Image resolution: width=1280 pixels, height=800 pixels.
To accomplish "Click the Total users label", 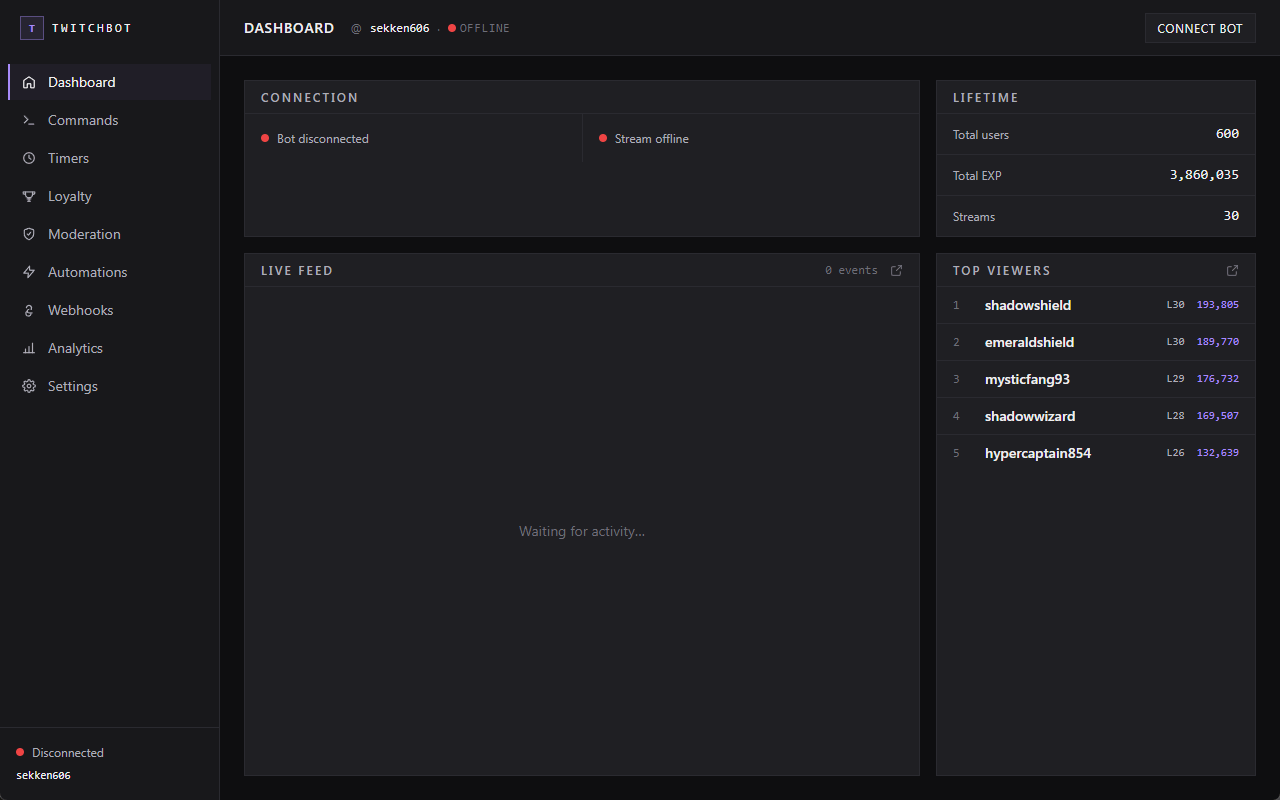I will [x=981, y=135].
